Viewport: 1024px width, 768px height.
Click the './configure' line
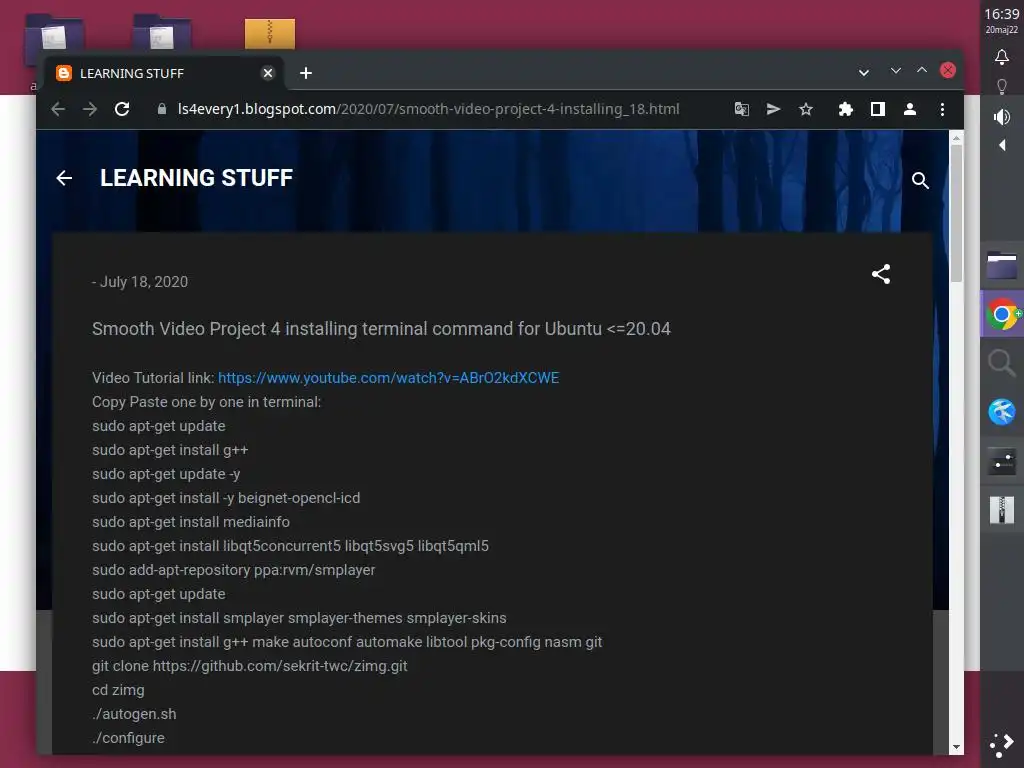(128, 738)
